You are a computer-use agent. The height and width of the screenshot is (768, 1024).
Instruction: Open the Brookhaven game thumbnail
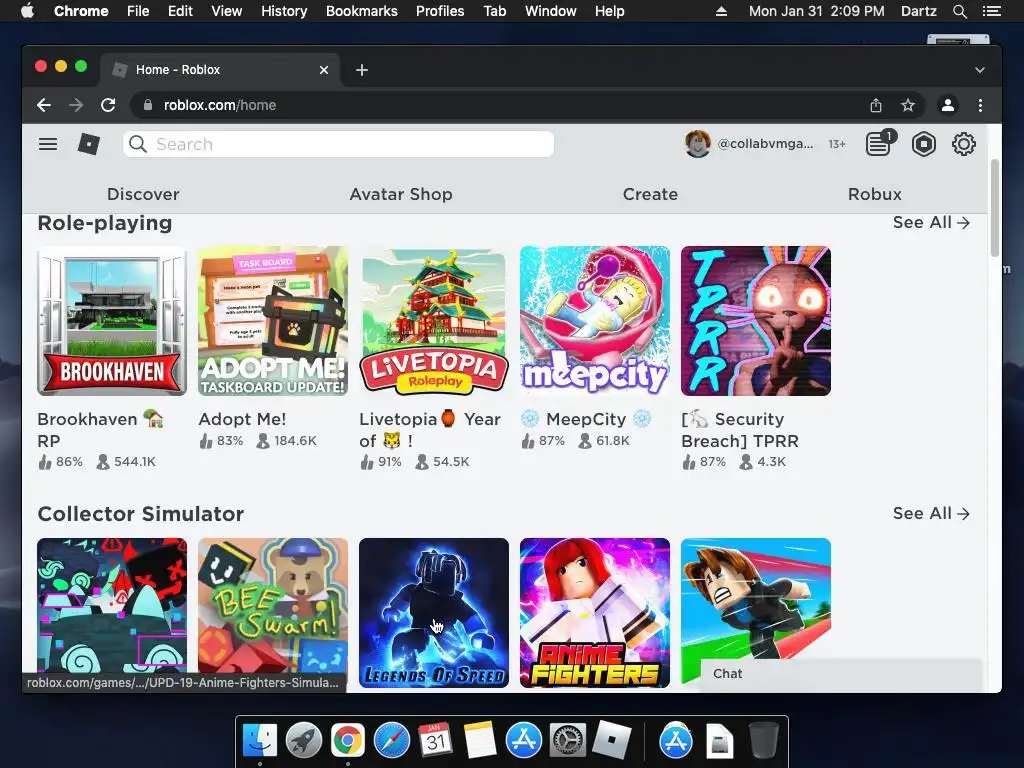(112, 321)
